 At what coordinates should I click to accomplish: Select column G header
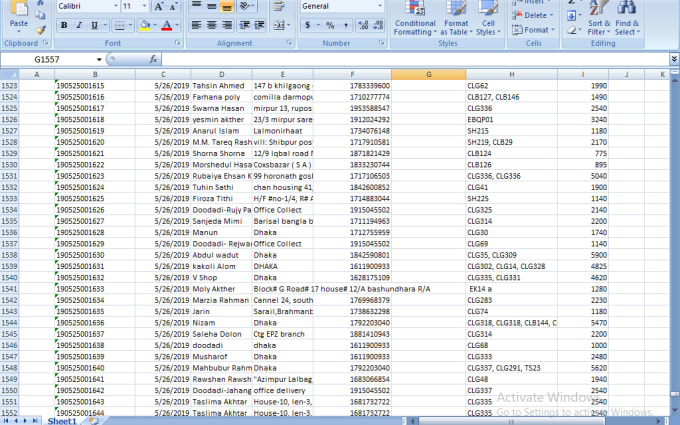pyautogui.click(x=428, y=75)
